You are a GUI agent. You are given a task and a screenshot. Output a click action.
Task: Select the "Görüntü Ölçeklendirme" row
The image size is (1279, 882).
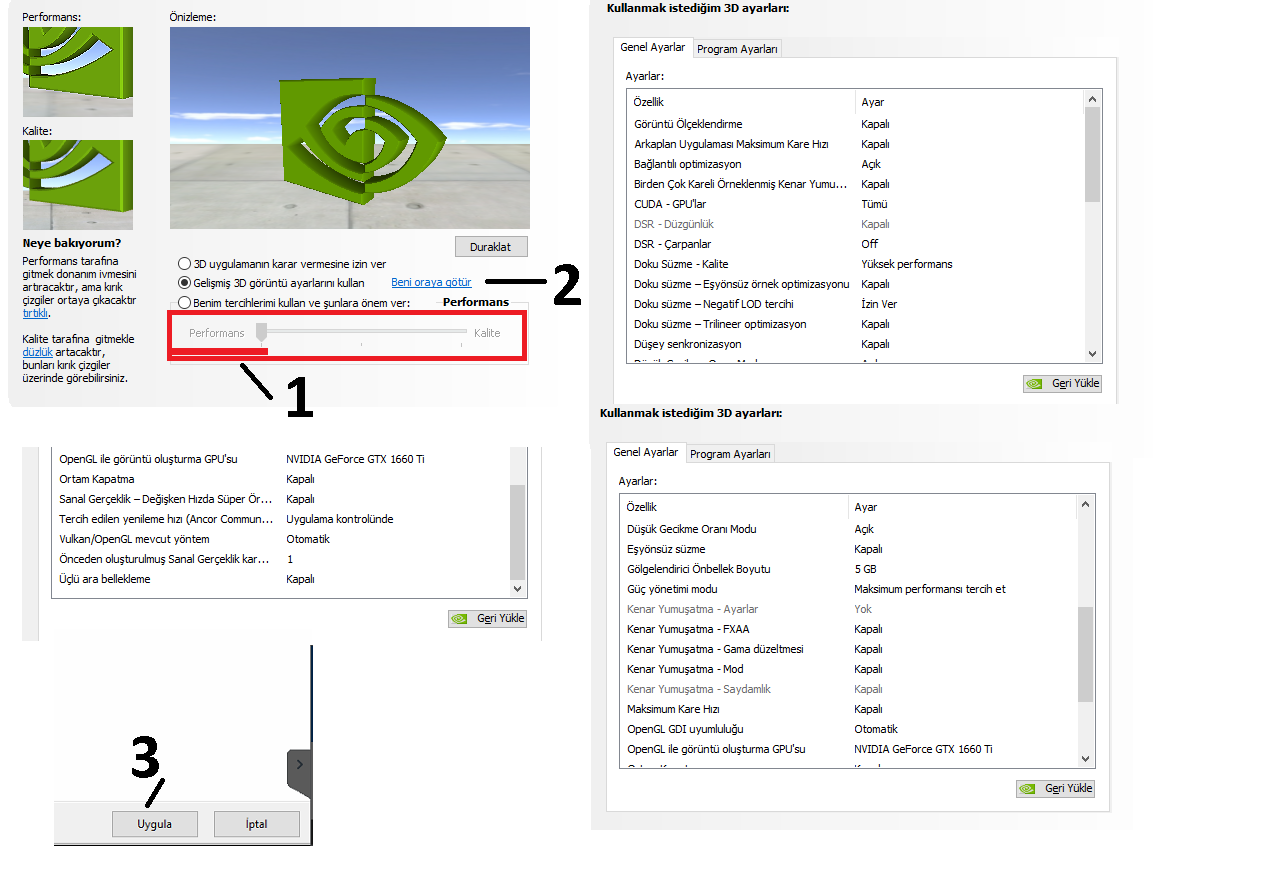pyautogui.click(x=855, y=124)
